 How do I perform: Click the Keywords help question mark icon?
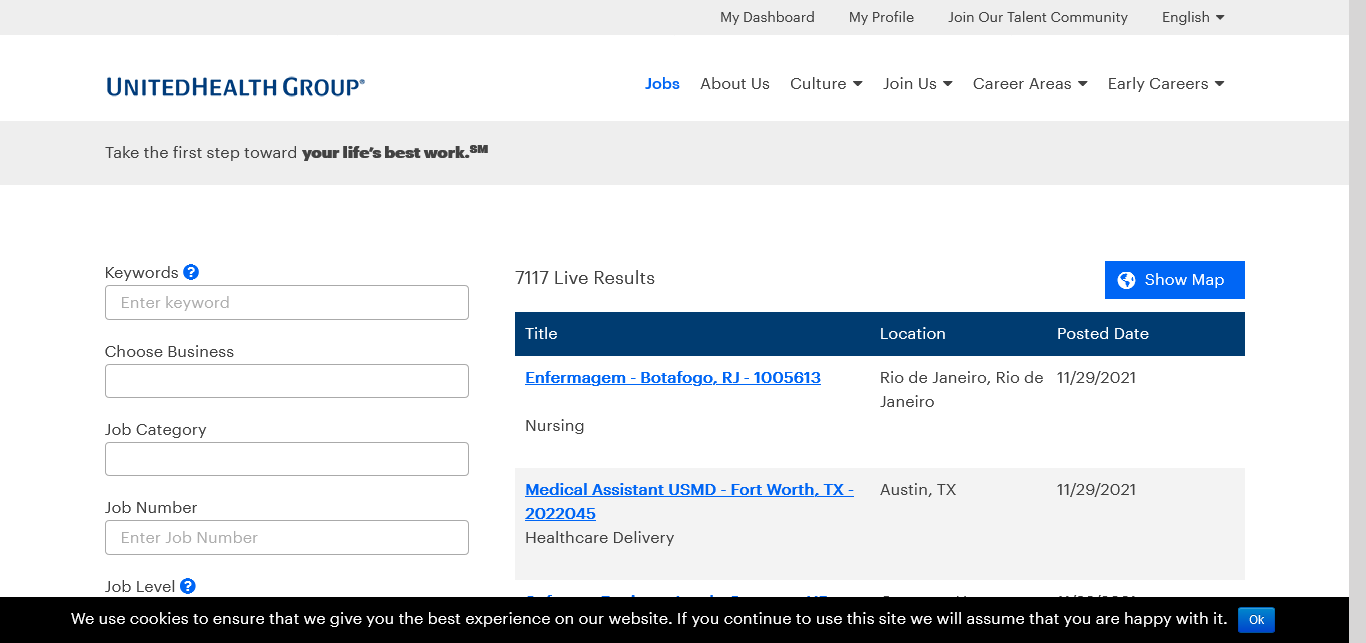191,272
